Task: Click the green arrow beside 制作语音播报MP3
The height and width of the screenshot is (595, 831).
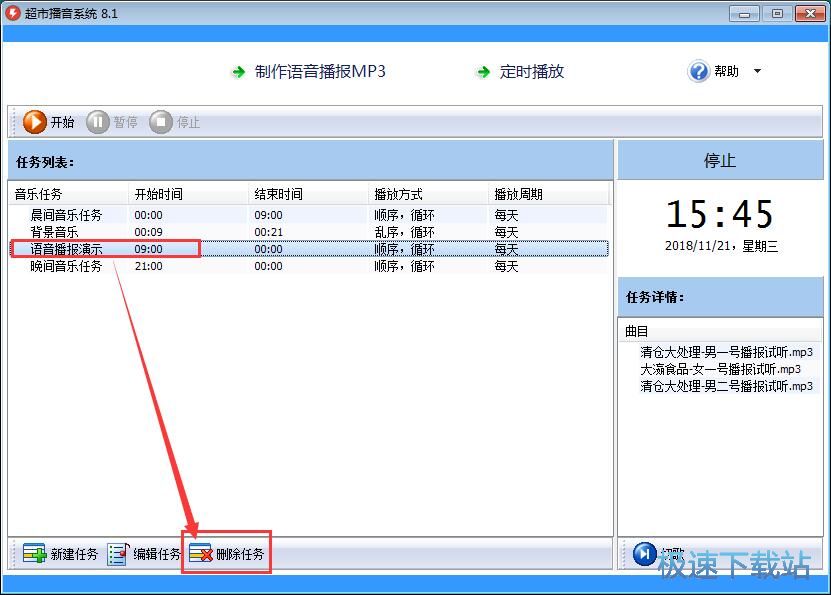Action: click(238, 72)
